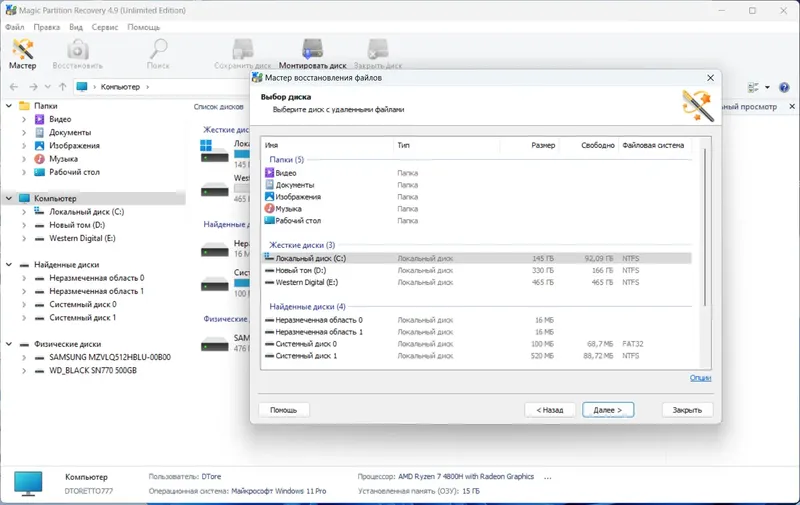Viewport: 800px width, 505px height.
Task: Select Неразмеченная область 0 in wizard
Action: (x=478, y=320)
